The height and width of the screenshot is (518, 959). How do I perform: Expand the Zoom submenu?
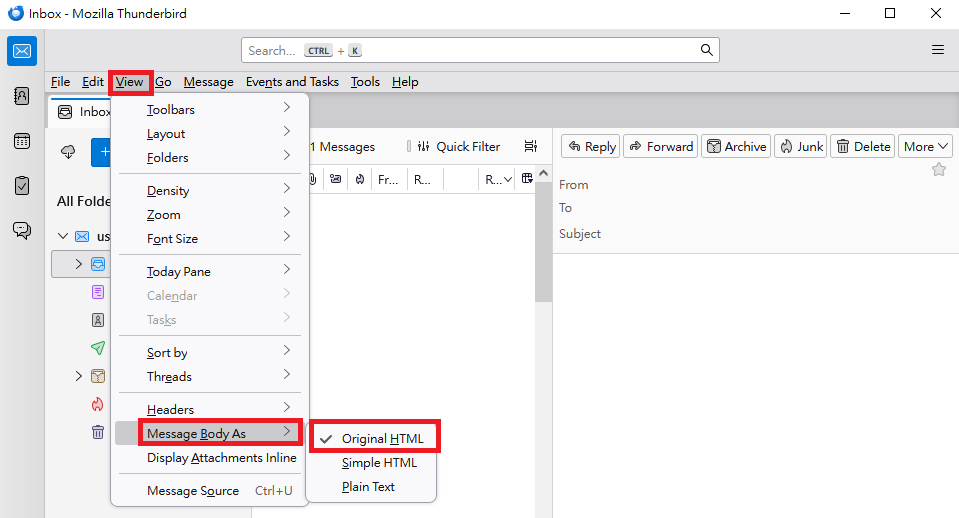[209, 215]
